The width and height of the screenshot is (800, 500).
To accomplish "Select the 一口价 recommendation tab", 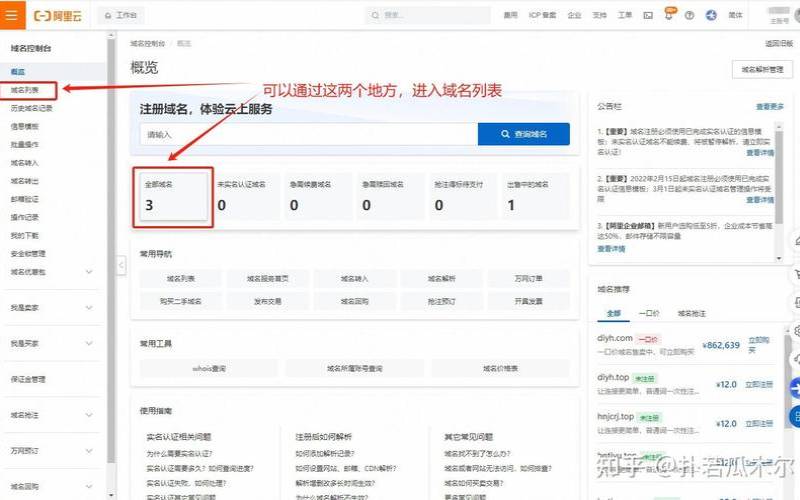I will (x=649, y=313).
